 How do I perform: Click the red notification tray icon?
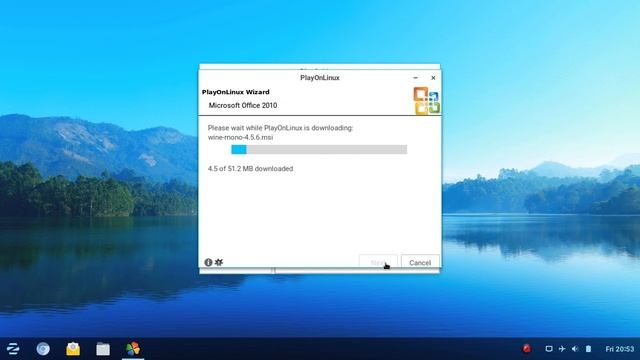[527, 349]
